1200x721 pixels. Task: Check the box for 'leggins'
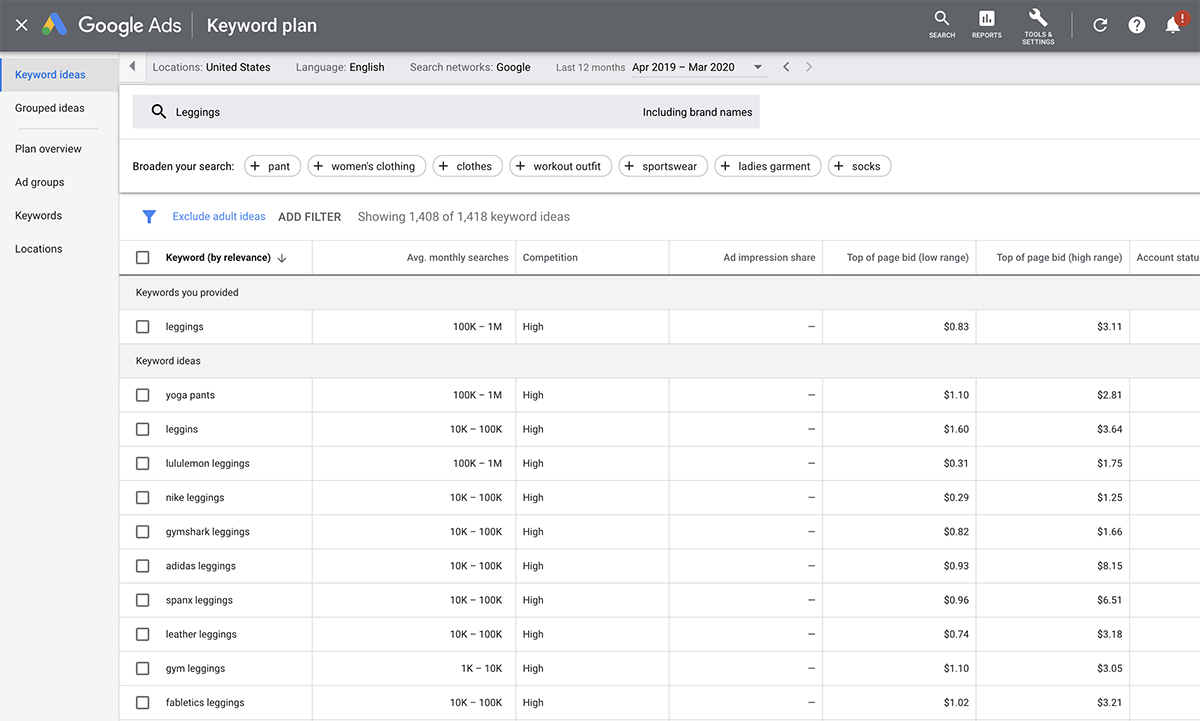pyautogui.click(x=142, y=429)
